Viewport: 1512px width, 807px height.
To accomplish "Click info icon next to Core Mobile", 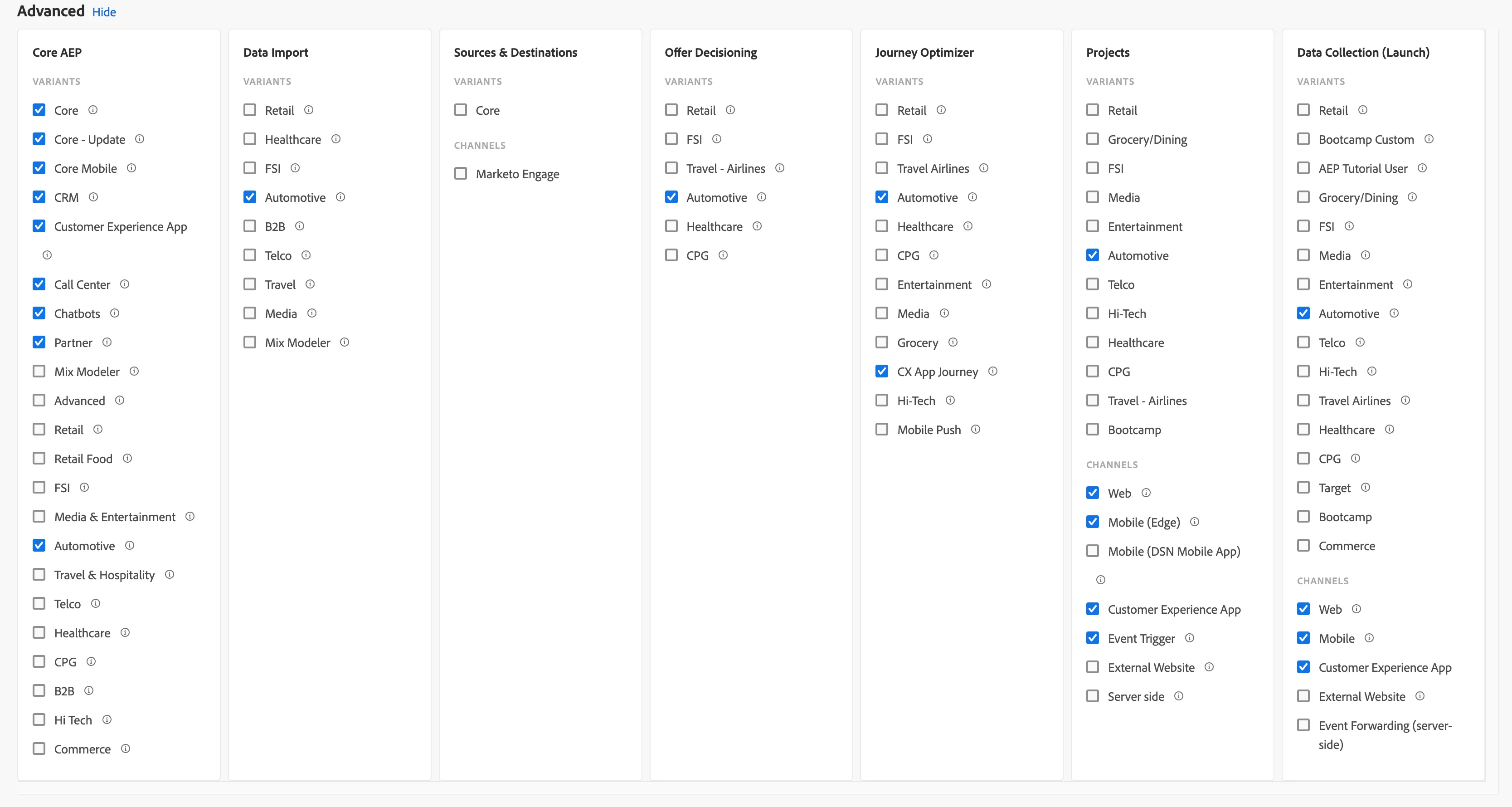I will pyautogui.click(x=131, y=168).
